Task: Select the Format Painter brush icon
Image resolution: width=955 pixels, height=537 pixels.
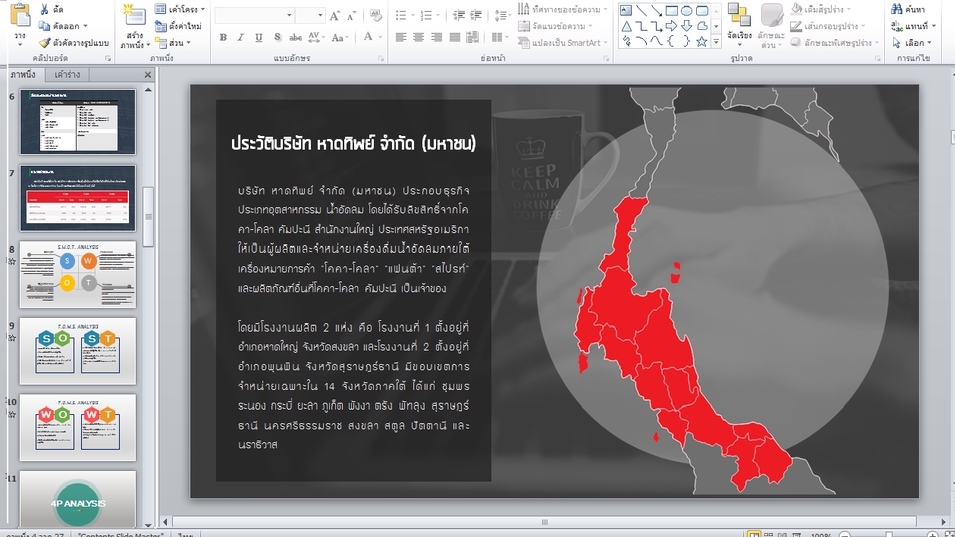Action: [x=45, y=43]
